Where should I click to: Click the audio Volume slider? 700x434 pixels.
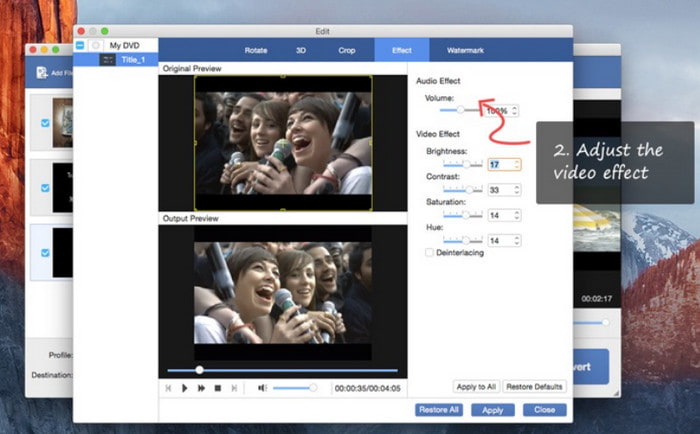(461, 110)
